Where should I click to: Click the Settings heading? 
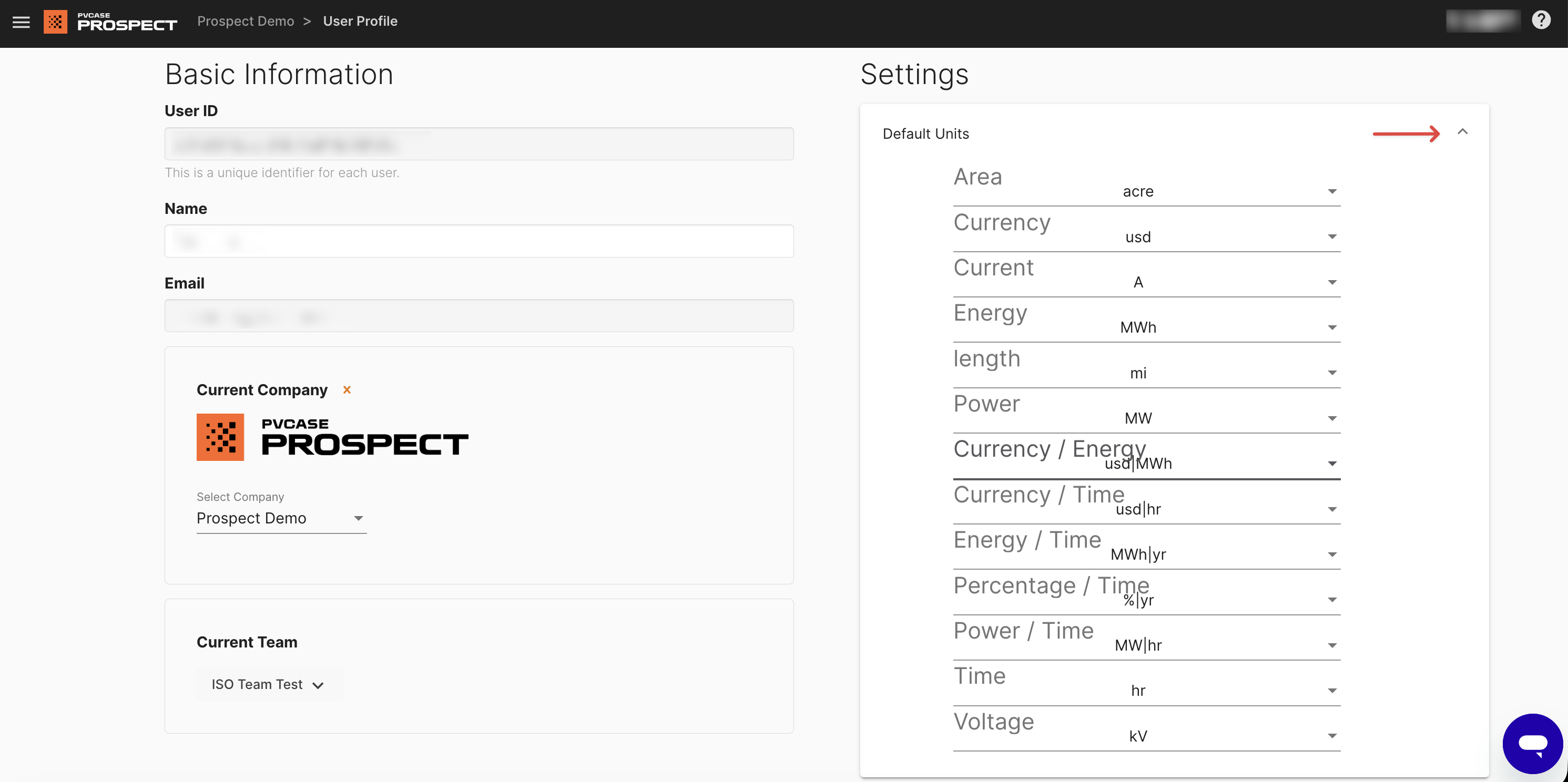pos(914,74)
